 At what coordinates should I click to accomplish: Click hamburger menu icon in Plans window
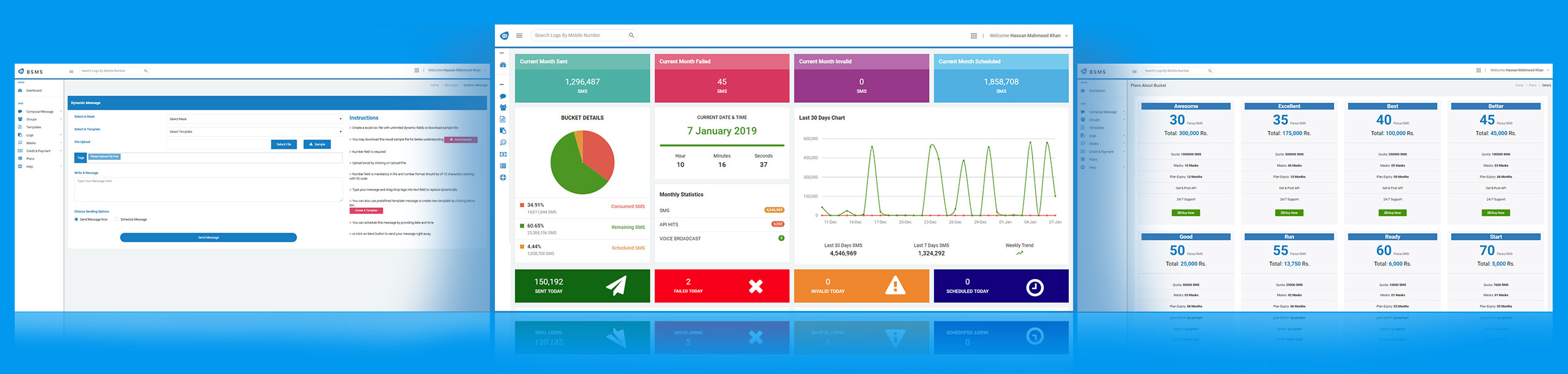click(x=1134, y=71)
